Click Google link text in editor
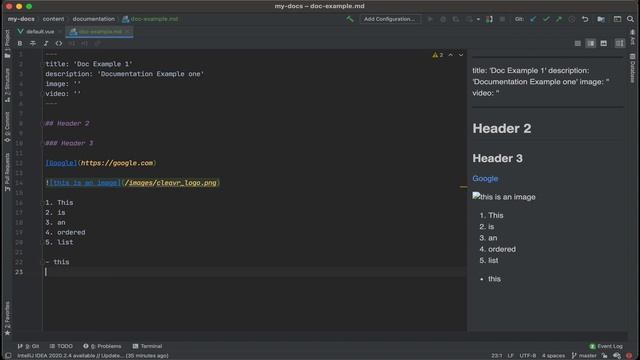Viewport: 640px width, 360px height. tap(61, 163)
